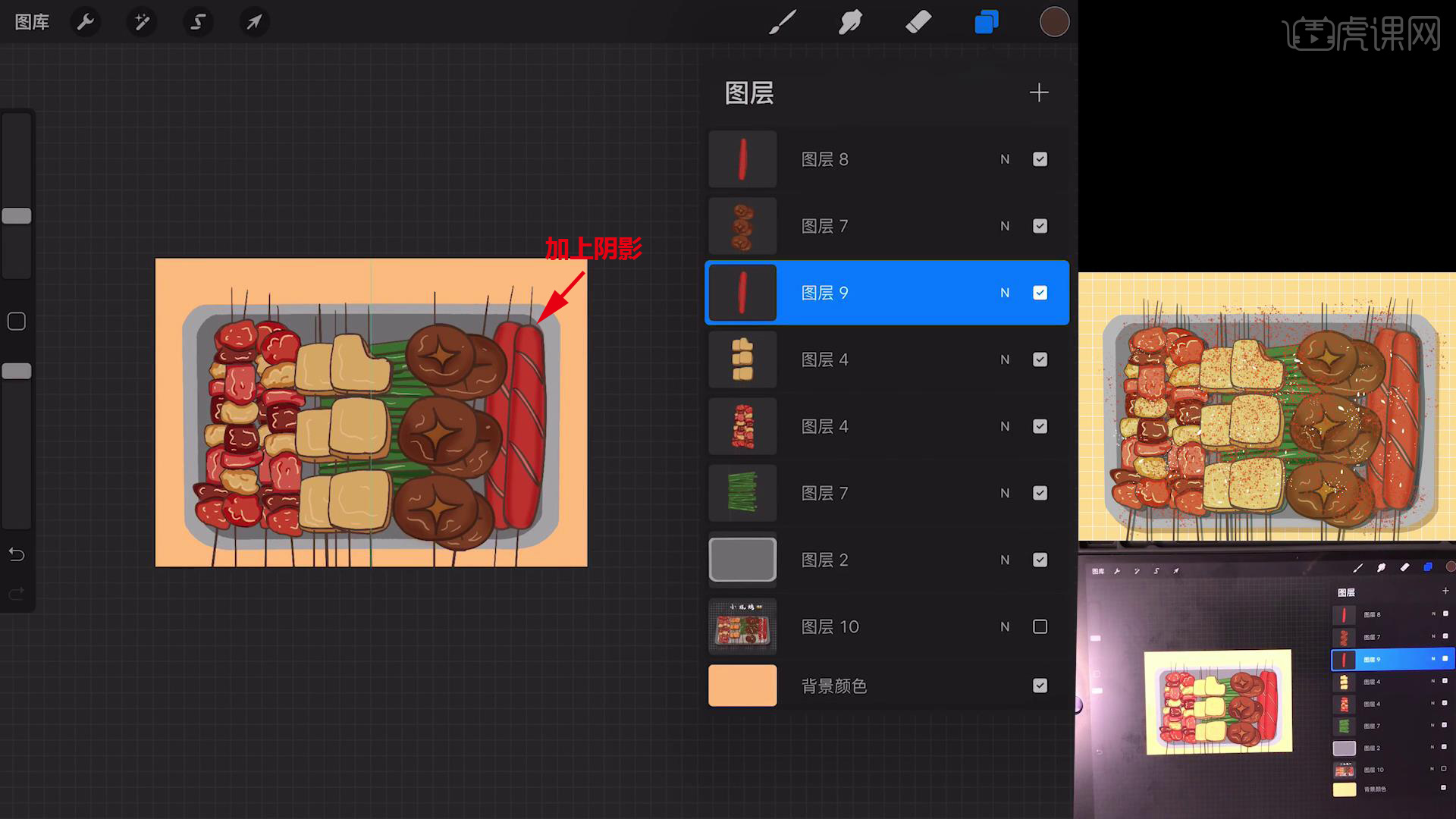Enable visibility of 图层 10
The height and width of the screenshot is (819, 1456).
[x=1040, y=626]
